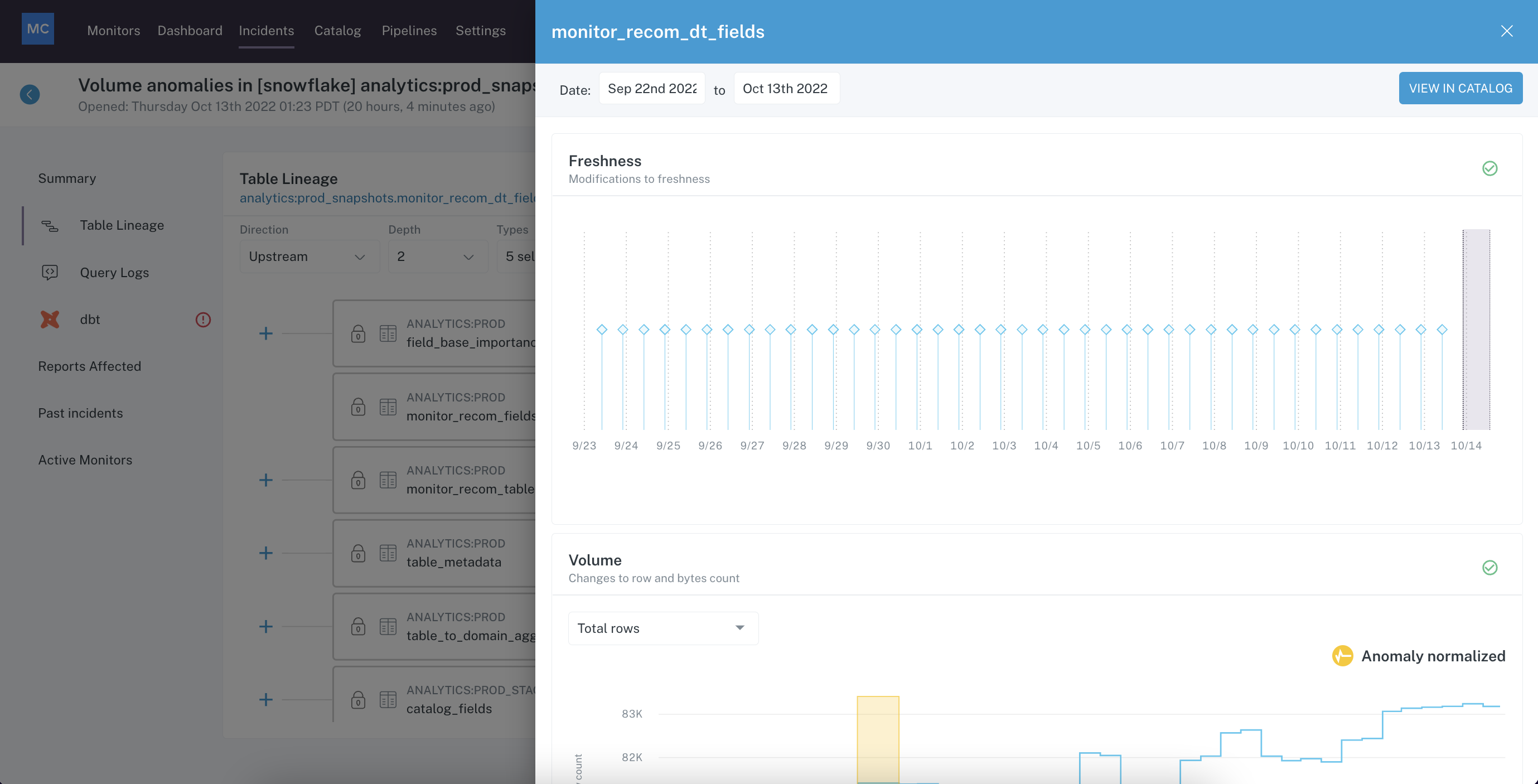Click the Freshness green check status icon
The width and height of the screenshot is (1538, 784).
[x=1489, y=168]
